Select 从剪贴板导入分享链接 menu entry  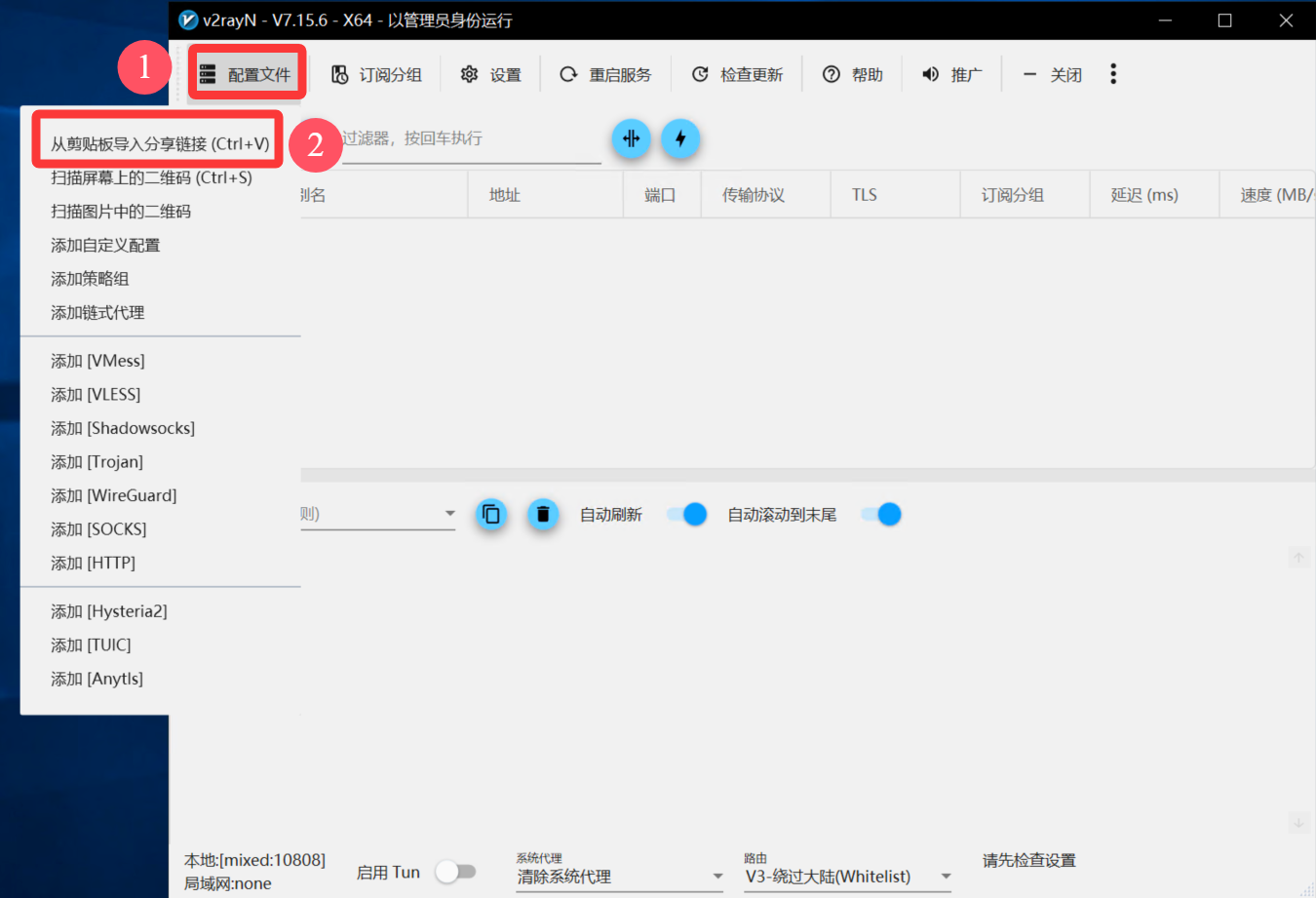160,143
